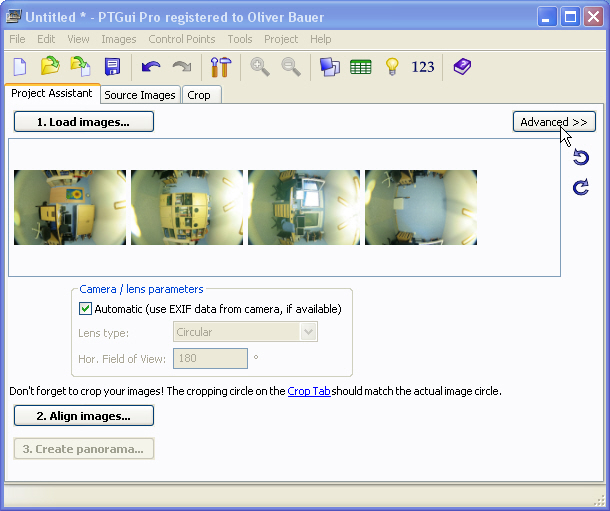610x511 pixels.
Task: Click the New Project icon
Action: (20, 67)
